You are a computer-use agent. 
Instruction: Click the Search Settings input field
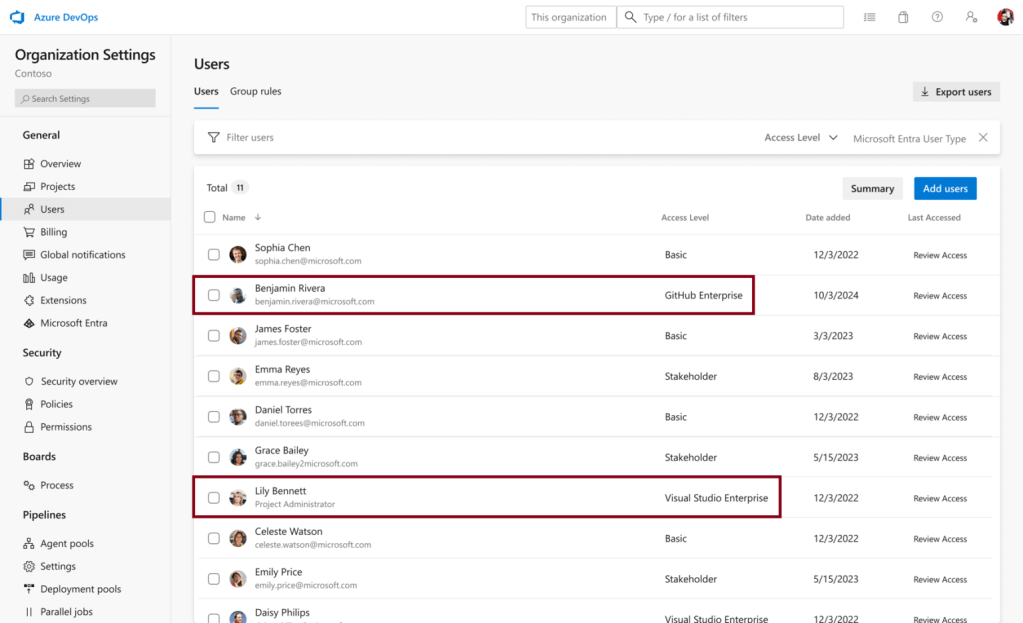[x=85, y=98]
